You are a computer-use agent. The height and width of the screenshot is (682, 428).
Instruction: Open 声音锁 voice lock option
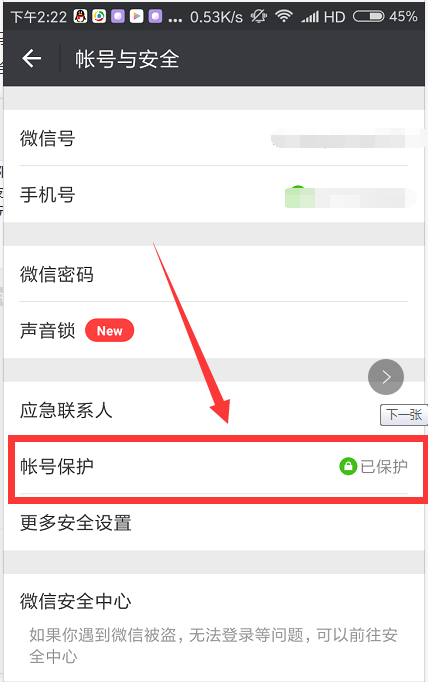click(x=214, y=330)
